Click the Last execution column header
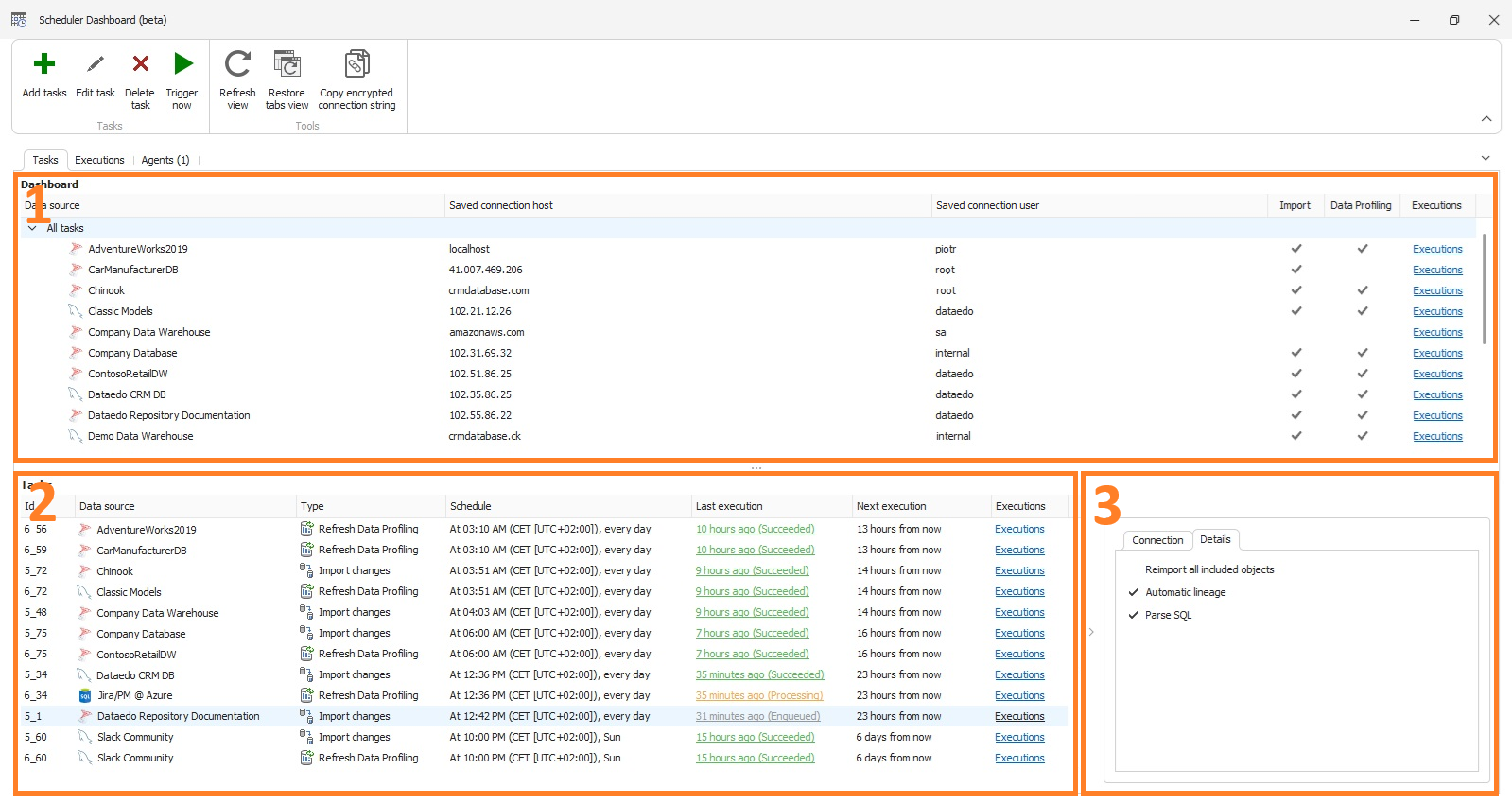 click(772, 506)
